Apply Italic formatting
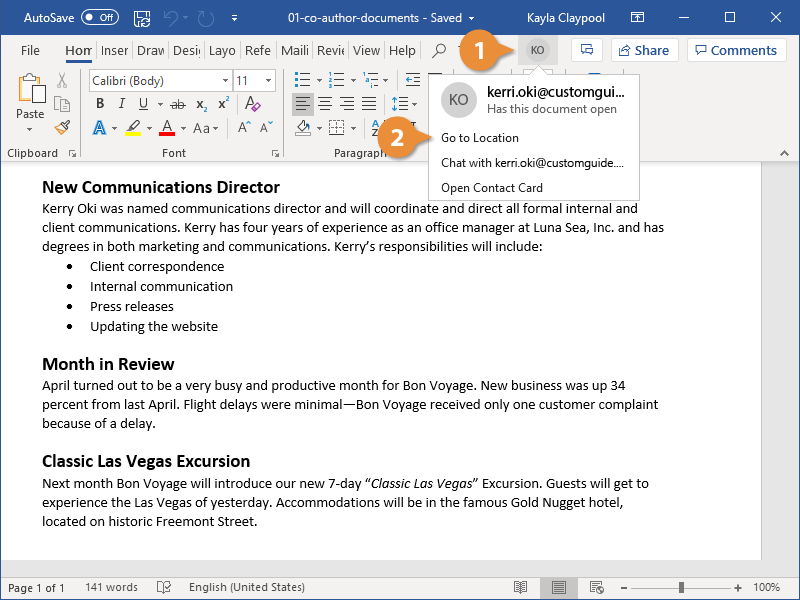 (122, 104)
